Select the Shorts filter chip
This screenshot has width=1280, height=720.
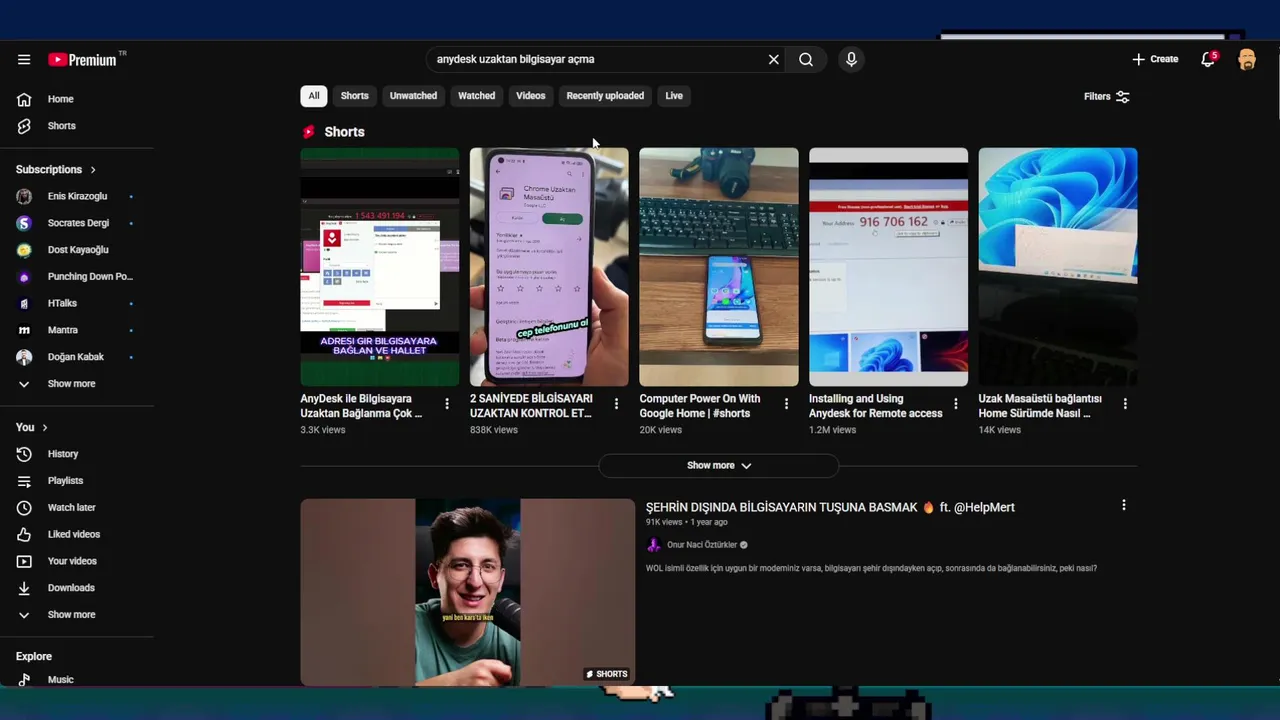coord(354,96)
